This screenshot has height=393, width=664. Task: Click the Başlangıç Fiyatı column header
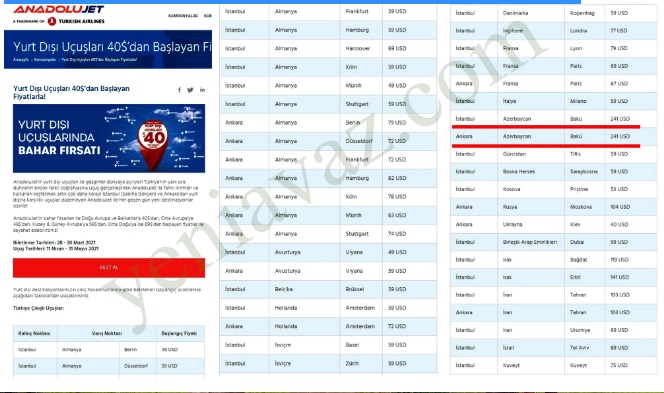[180, 333]
